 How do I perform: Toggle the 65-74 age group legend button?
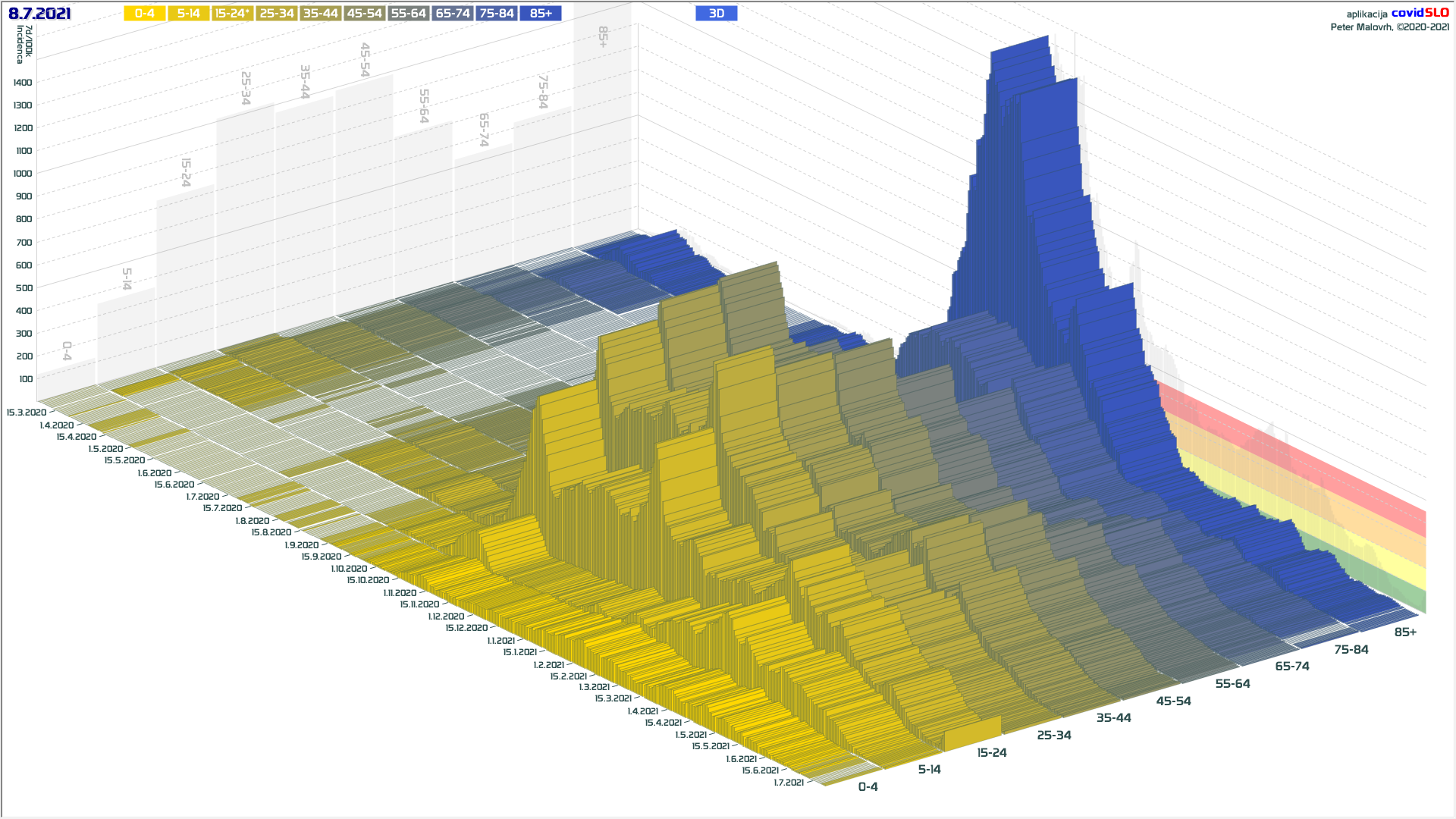click(x=453, y=14)
